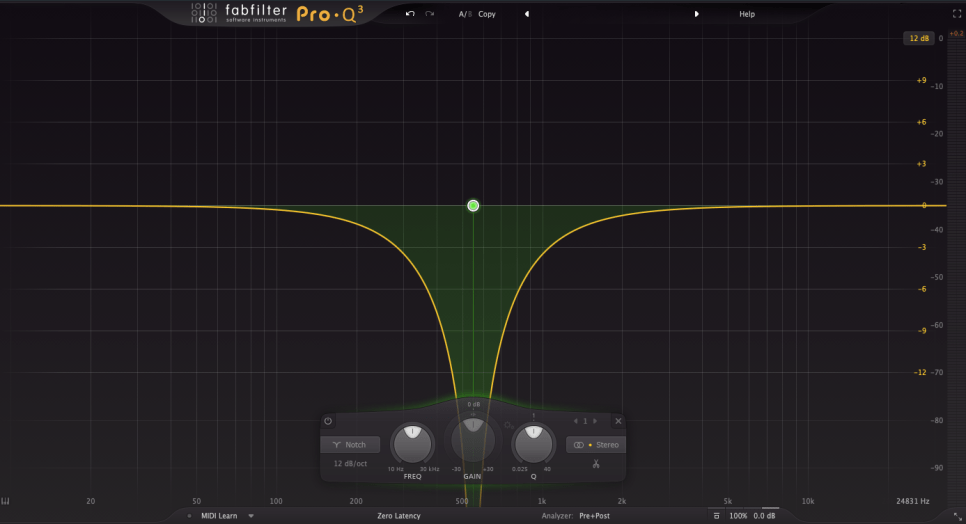The height and width of the screenshot is (524, 966).
Task: Open the 12 dB display range dropdown
Action: pyautogui.click(x=917, y=38)
